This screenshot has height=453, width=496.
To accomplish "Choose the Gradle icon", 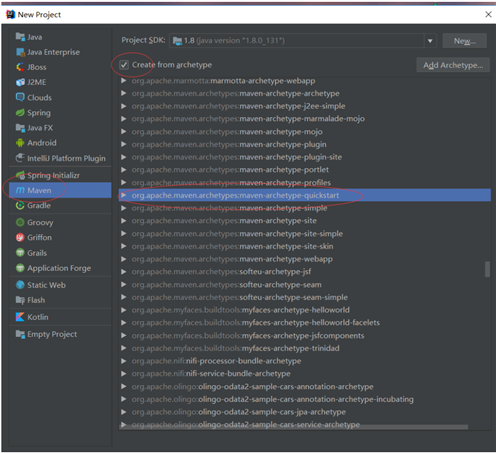I will click(20, 205).
